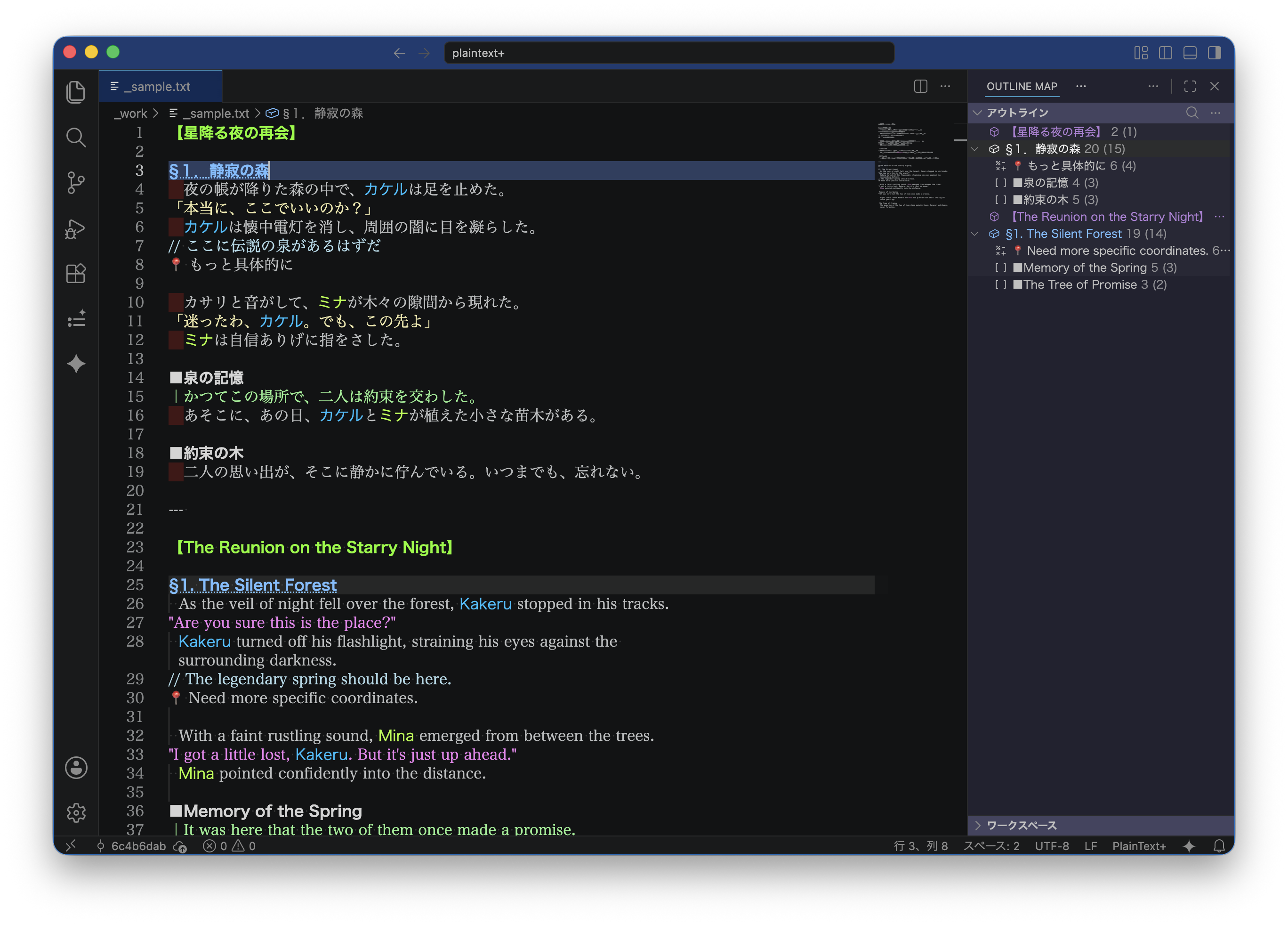1288x925 pixels.
Task: Select the _sample.txt editor tab
Action: coord(160,86)
